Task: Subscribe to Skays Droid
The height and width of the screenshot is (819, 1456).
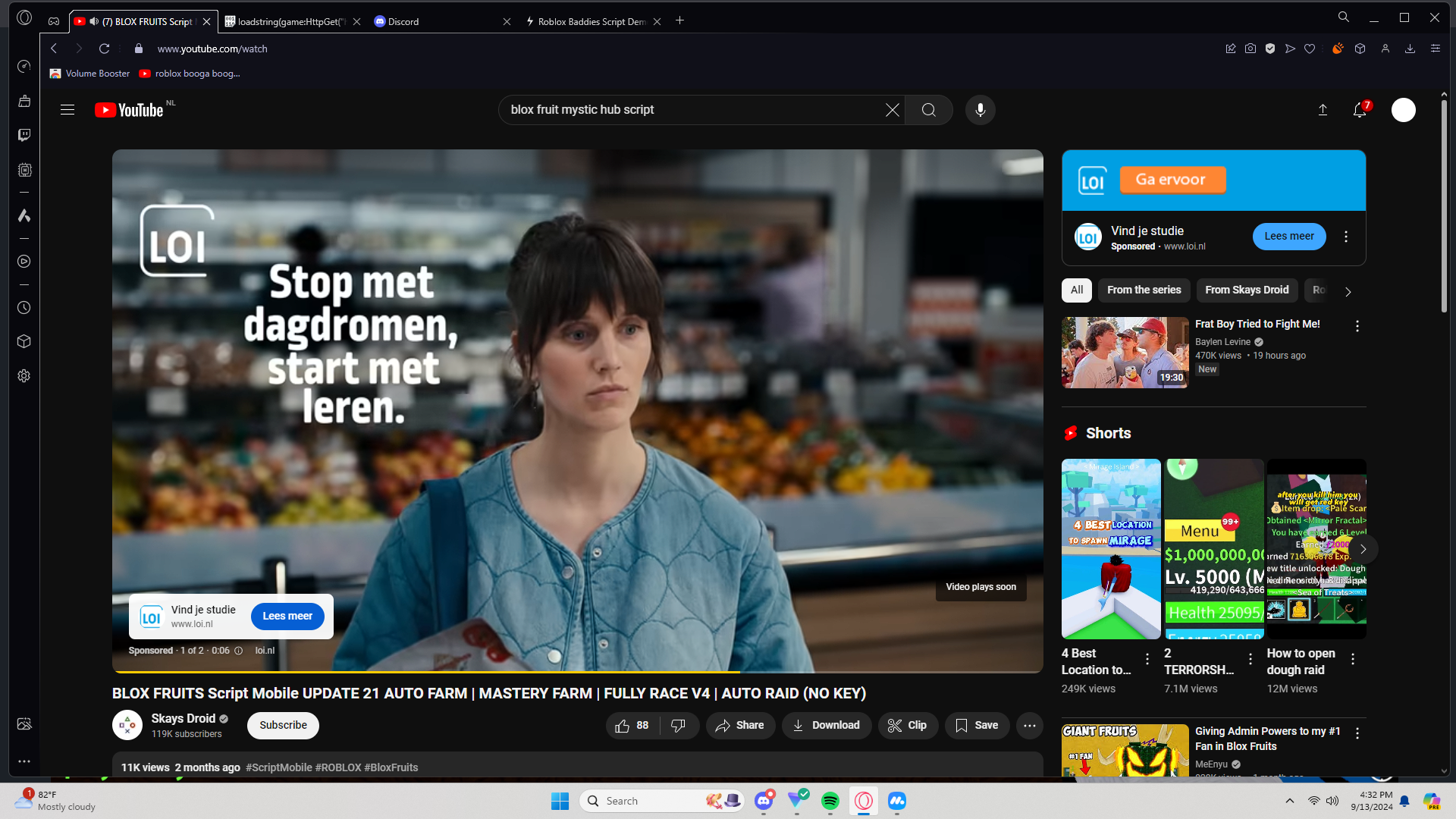Action: [283, 726]
